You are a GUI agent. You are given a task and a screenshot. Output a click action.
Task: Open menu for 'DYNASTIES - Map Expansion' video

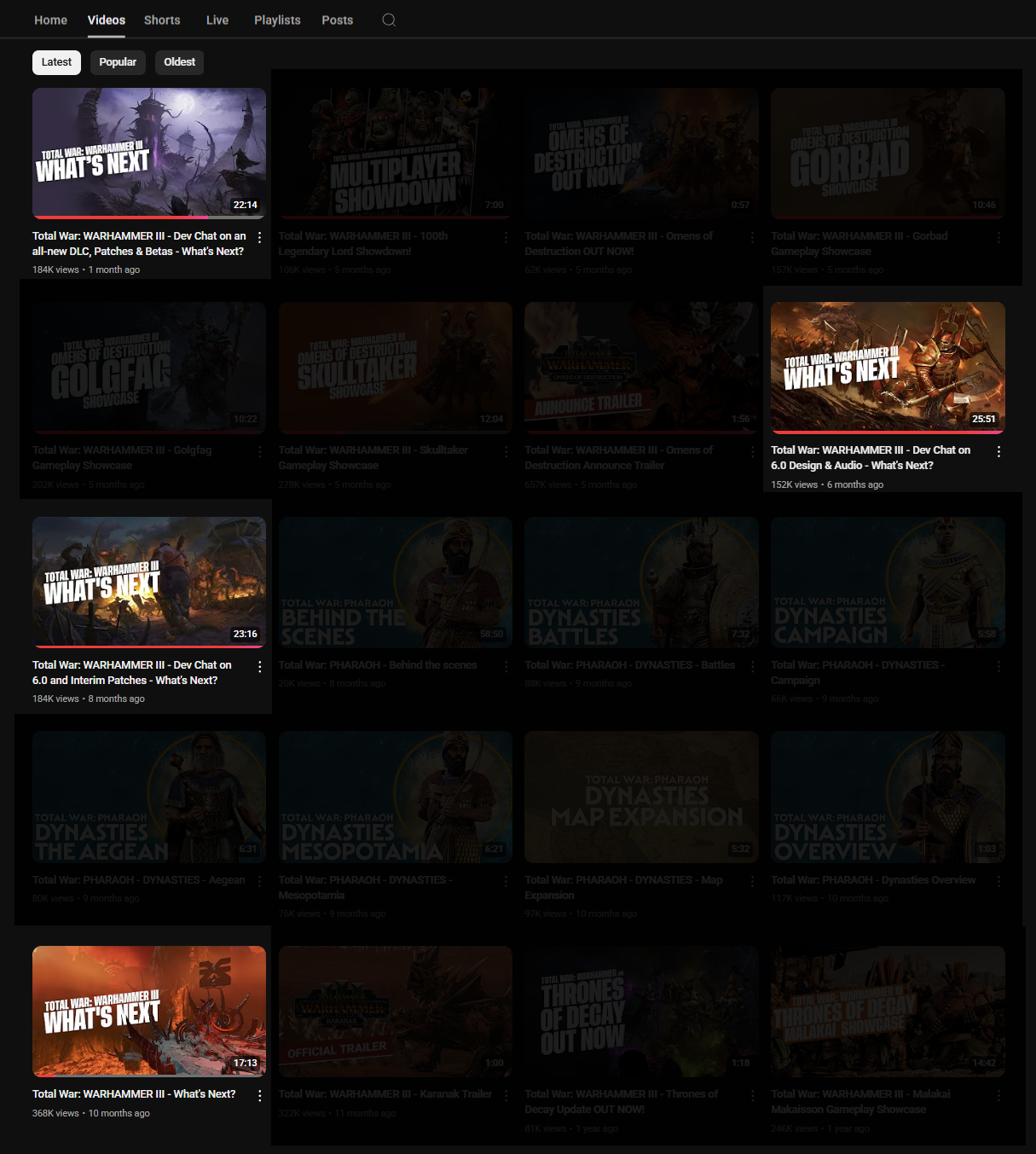(752, 881)
